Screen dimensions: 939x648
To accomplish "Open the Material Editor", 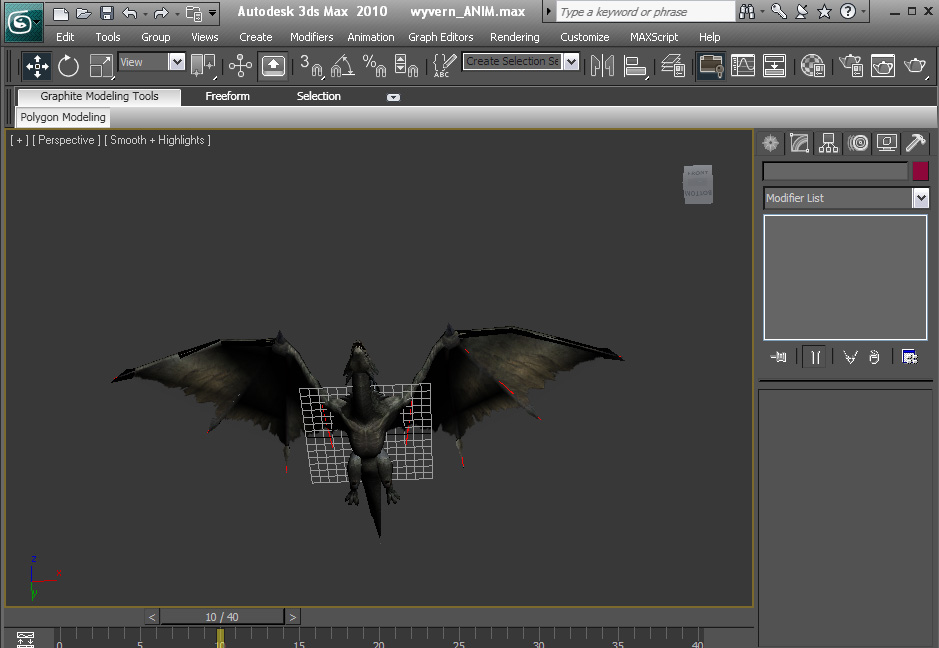I will tap(813, 66).
